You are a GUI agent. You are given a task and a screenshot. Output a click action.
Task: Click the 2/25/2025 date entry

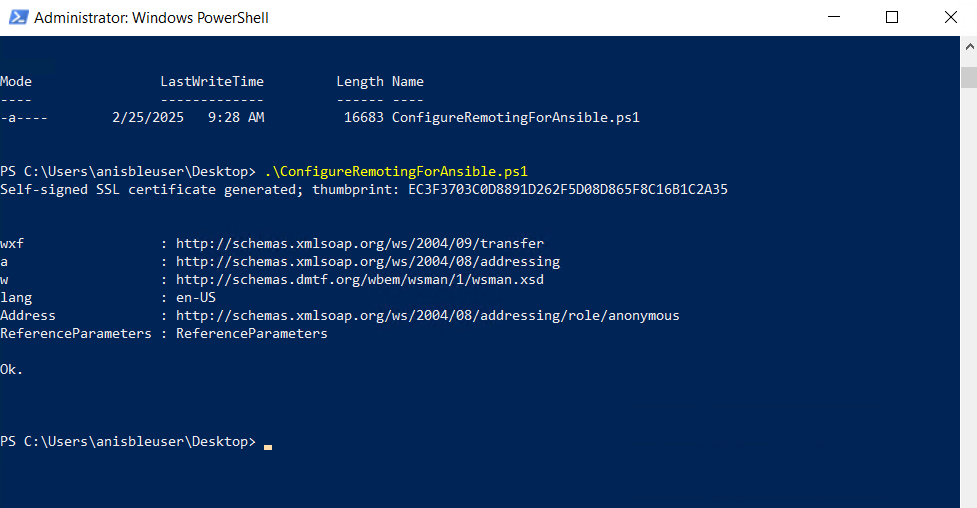(148, 117)
